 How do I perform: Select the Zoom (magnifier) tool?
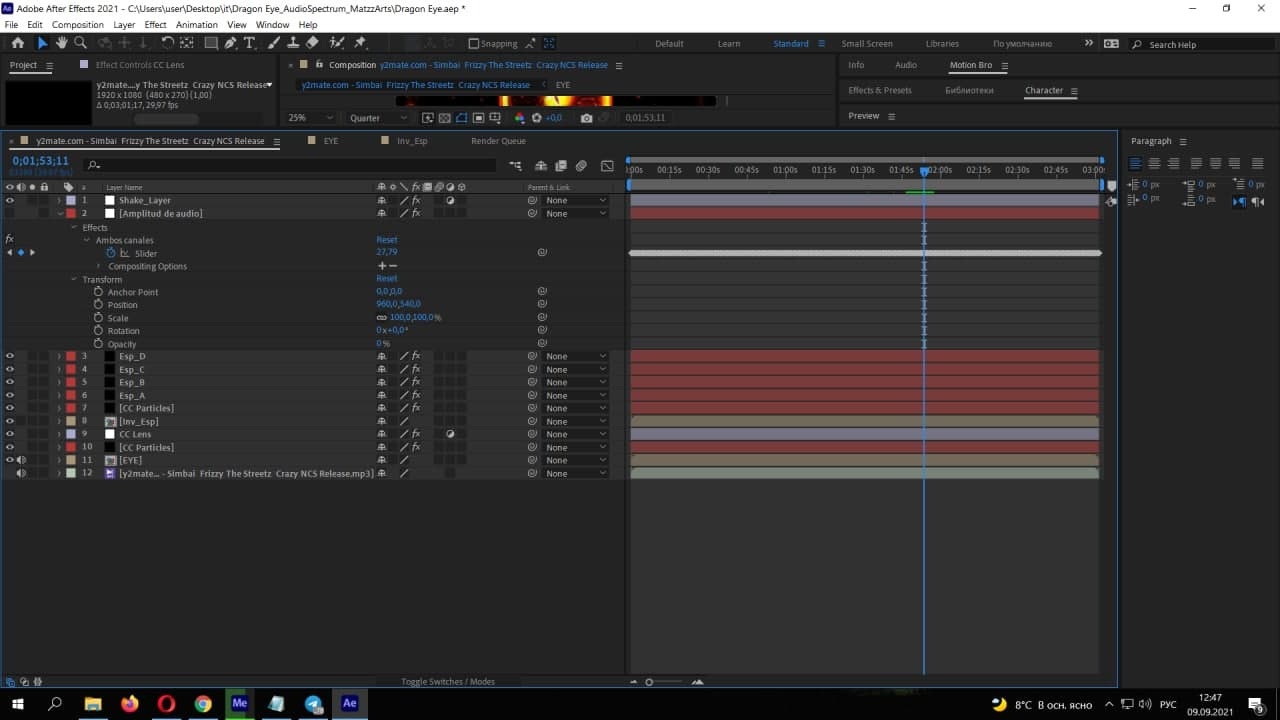click(x=80, y=43)
